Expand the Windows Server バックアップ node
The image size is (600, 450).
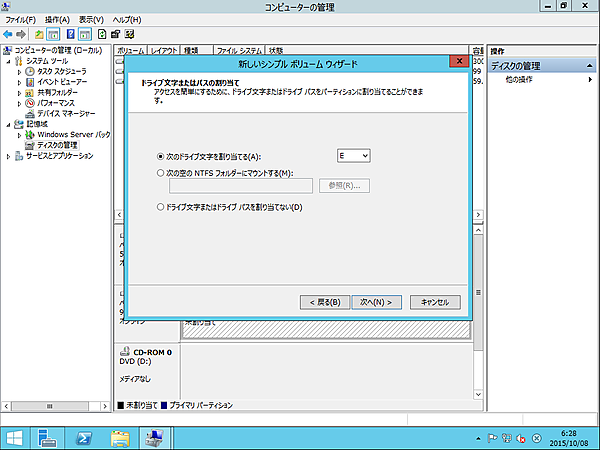[19, 135]
